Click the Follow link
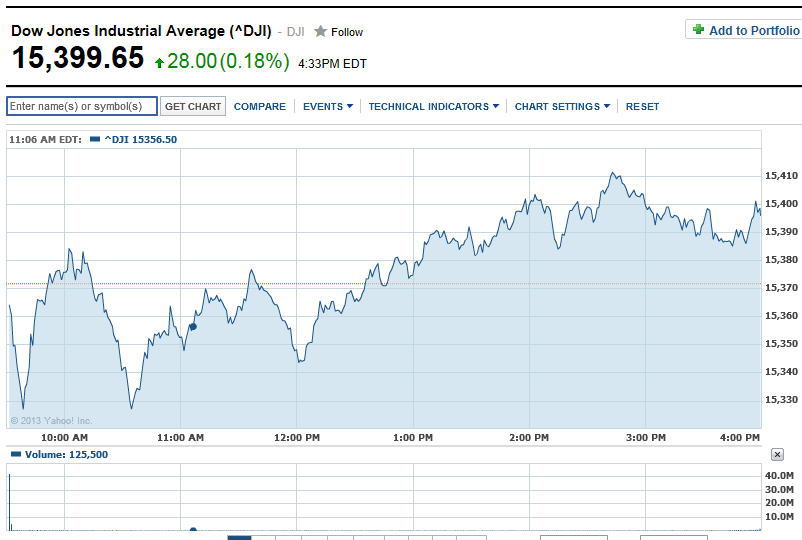 click(x=347, y=32)
